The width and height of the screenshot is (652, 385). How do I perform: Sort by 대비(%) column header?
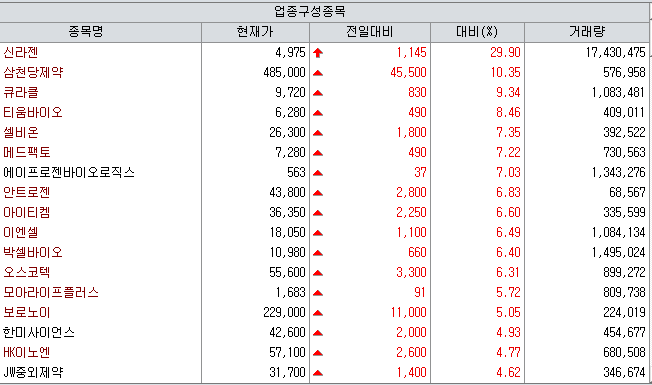pos(477,32)
